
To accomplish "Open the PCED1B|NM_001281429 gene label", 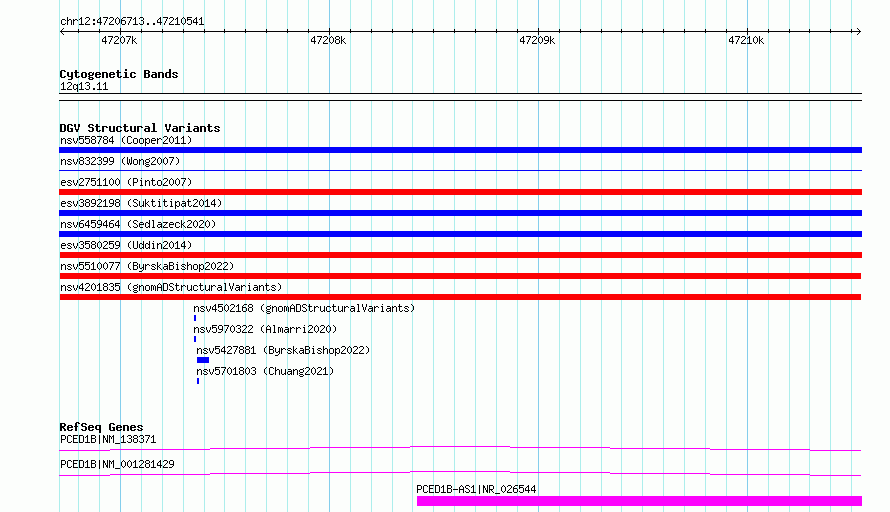I will [117, 464].
